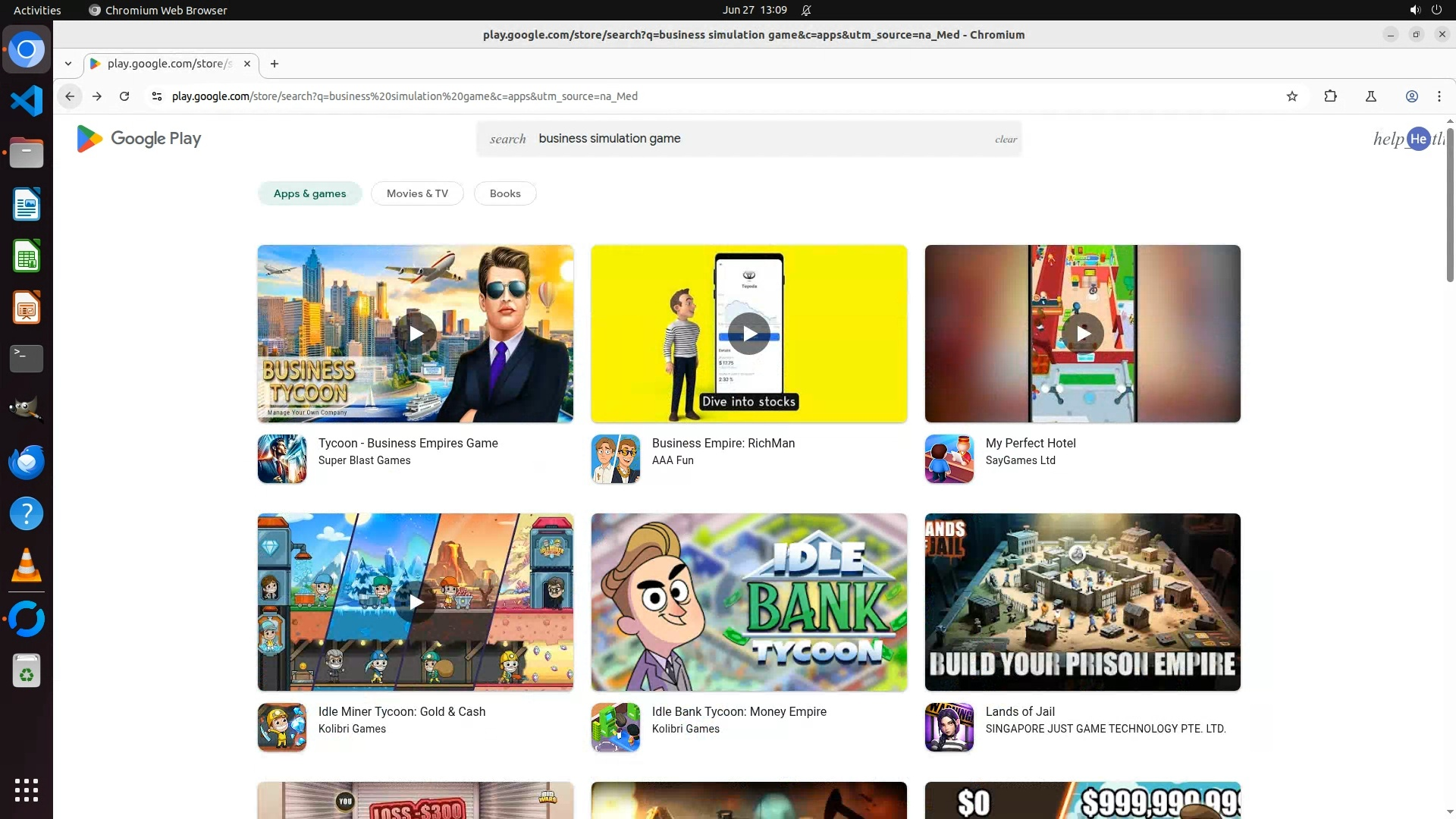Clear the search query text

coord(1006,140)
